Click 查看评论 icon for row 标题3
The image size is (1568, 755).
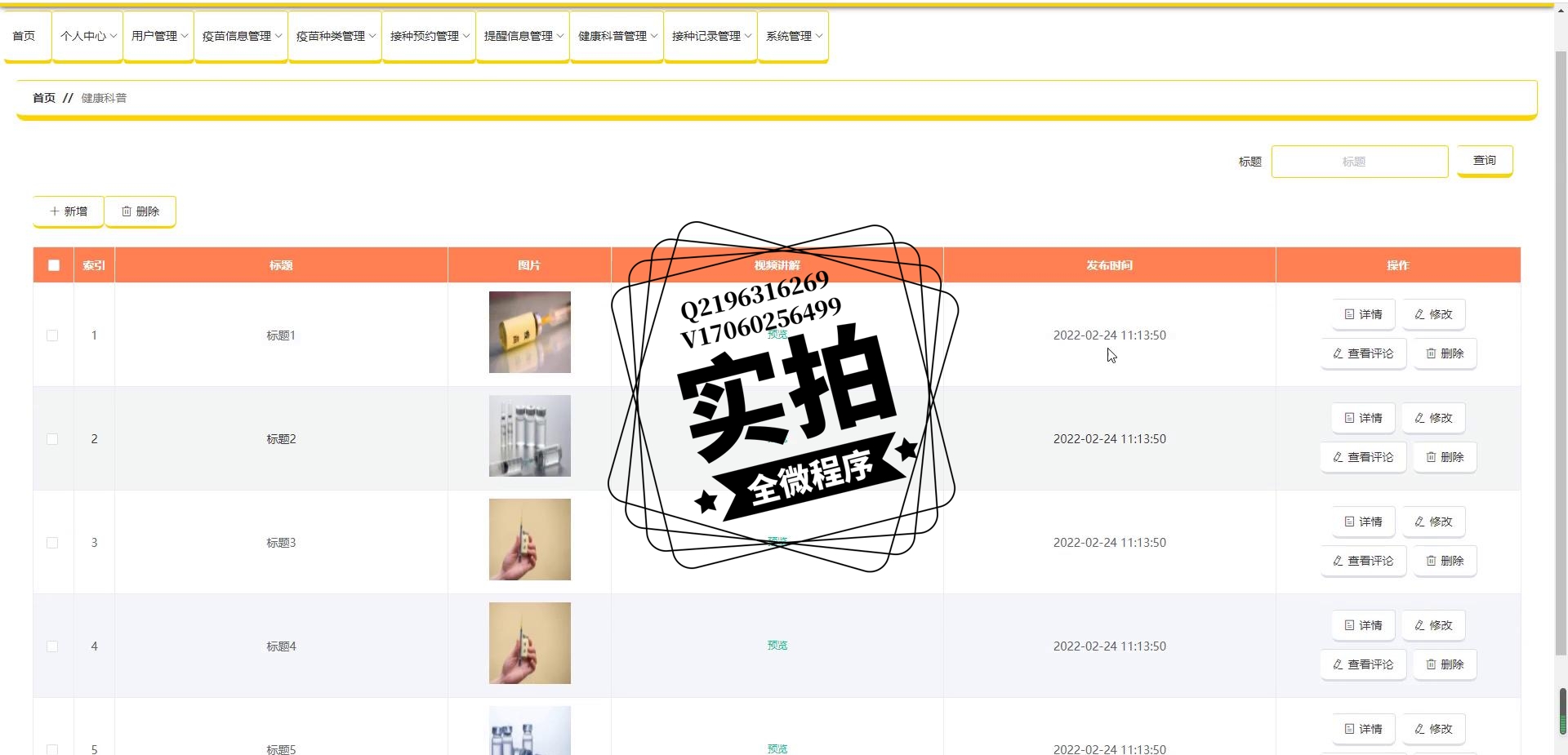pos(1338,561)
